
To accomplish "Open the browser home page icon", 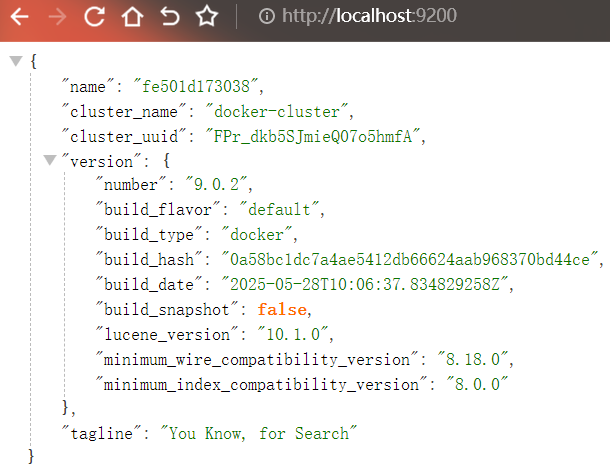I will 132,16.
